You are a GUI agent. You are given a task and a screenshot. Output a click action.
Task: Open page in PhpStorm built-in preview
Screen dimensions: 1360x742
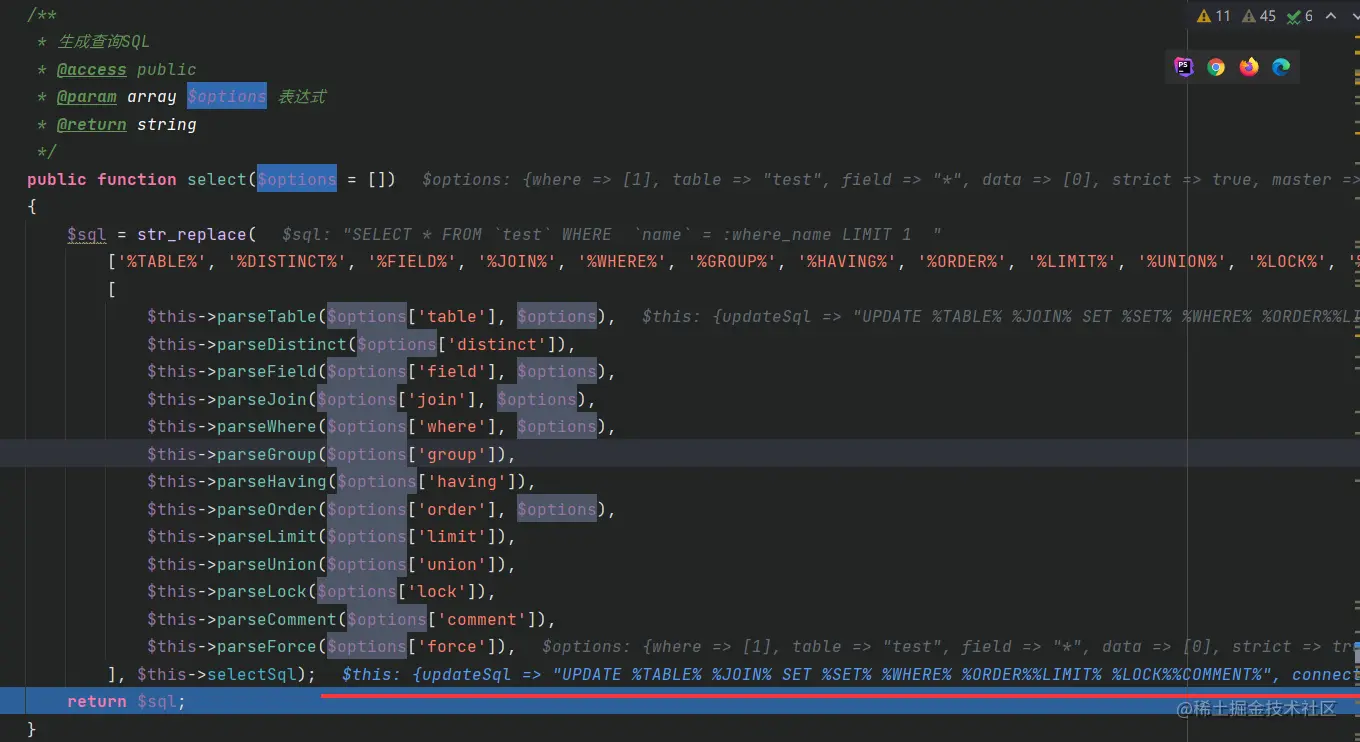[1184, 67]
